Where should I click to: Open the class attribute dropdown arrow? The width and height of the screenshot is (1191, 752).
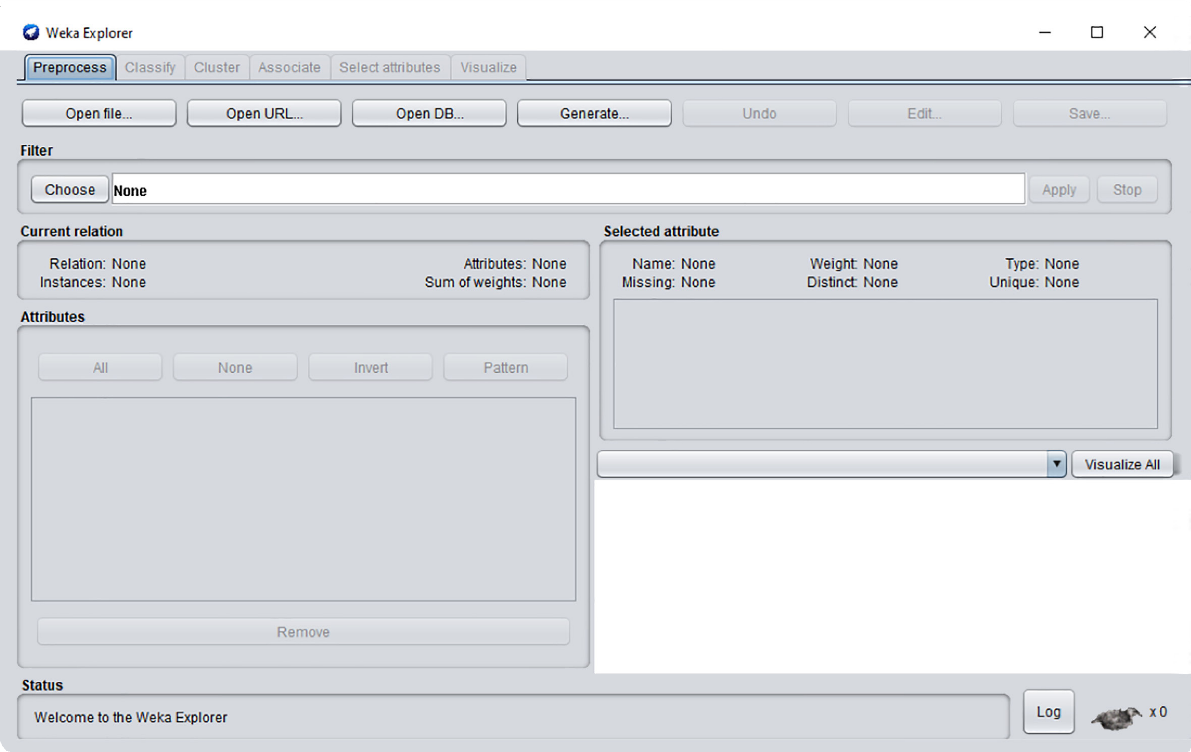[1056, 464]
